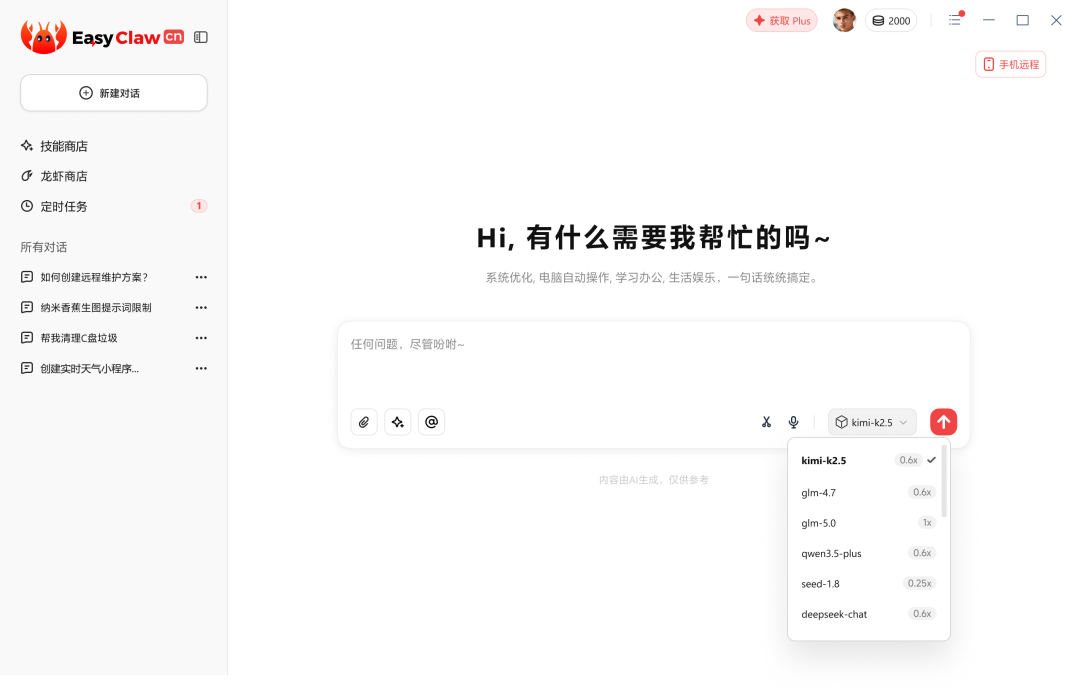Click the 新建对话 button
The image size is (1080, 692).
pyautogui.click(x=113, y=92)
